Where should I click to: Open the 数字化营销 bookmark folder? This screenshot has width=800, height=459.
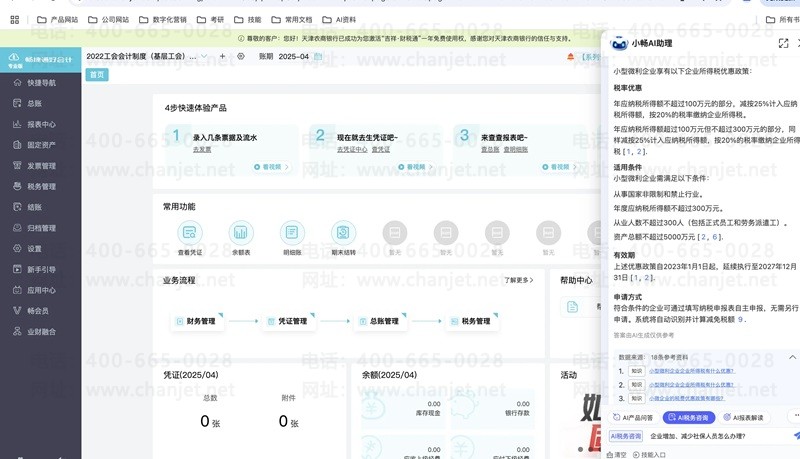(163, 19)
